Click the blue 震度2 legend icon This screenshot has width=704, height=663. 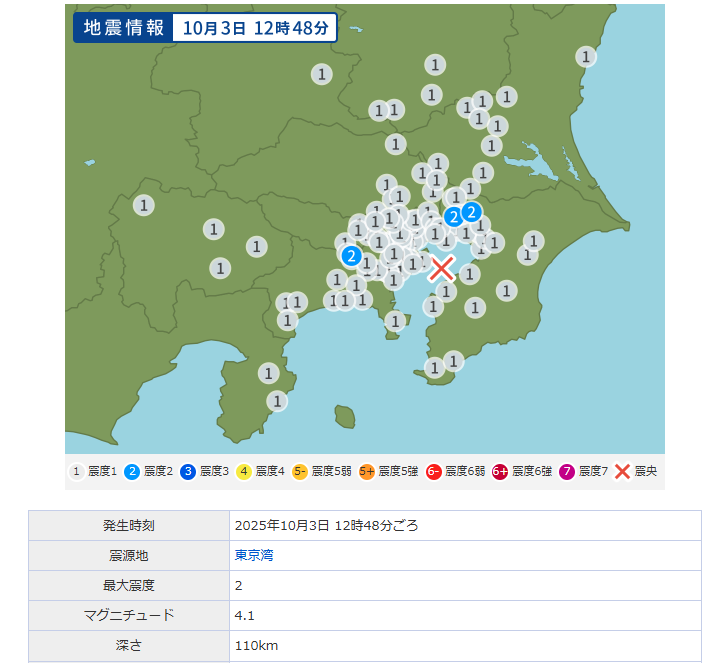point(132,471)
